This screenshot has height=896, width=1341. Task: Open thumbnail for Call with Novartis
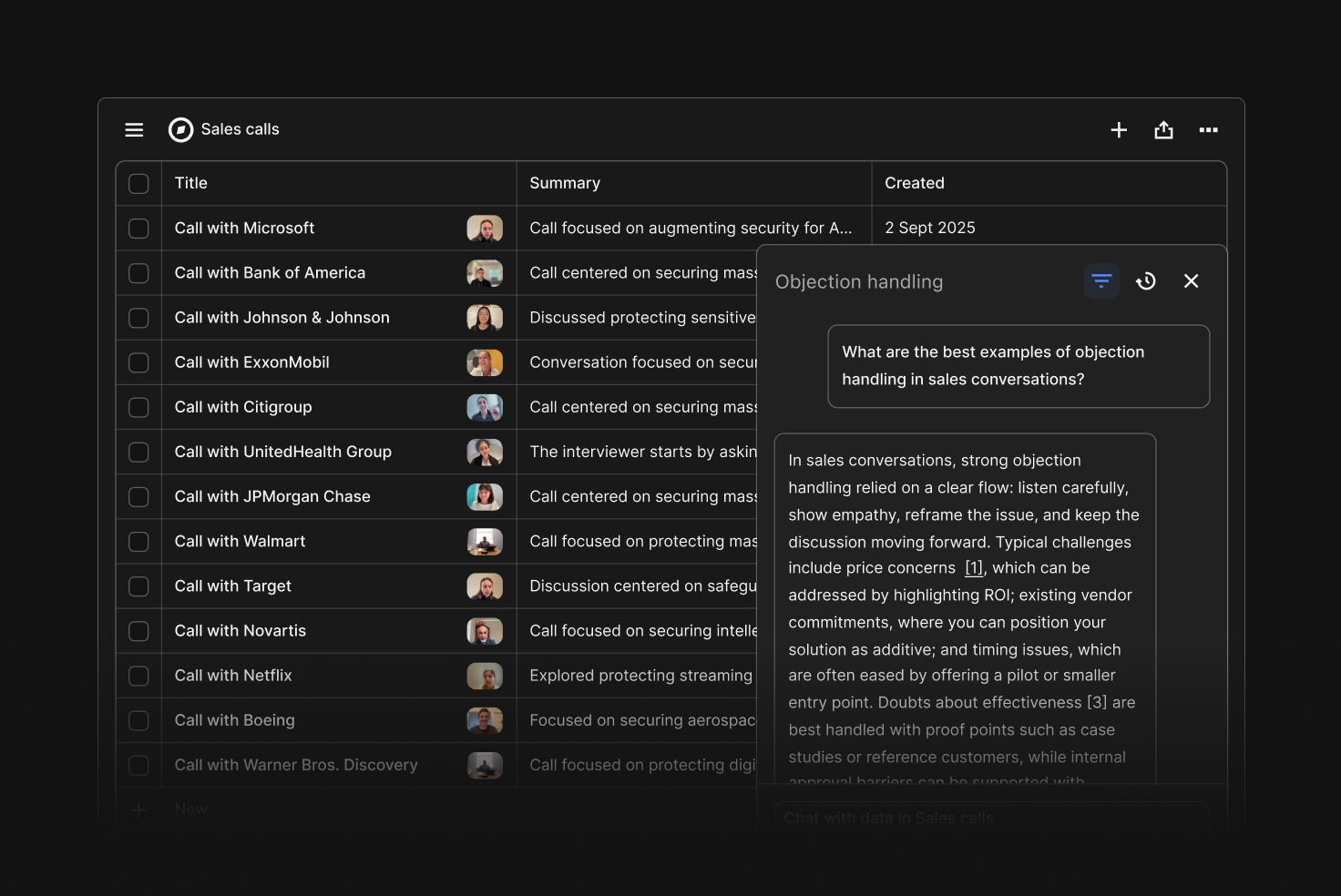point(485,631)
